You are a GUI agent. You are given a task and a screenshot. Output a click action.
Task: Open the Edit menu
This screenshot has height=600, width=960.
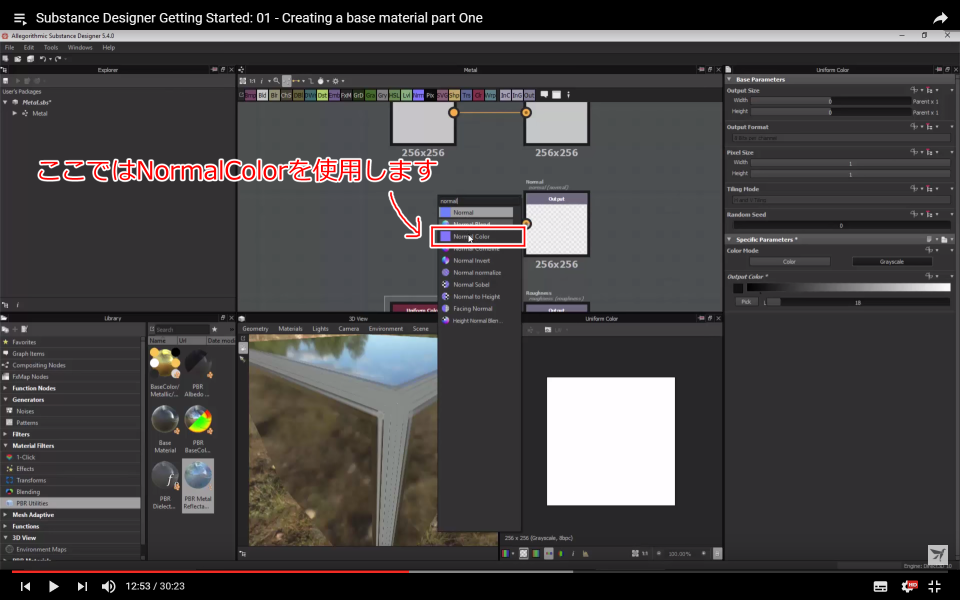(x=29, y=47)
